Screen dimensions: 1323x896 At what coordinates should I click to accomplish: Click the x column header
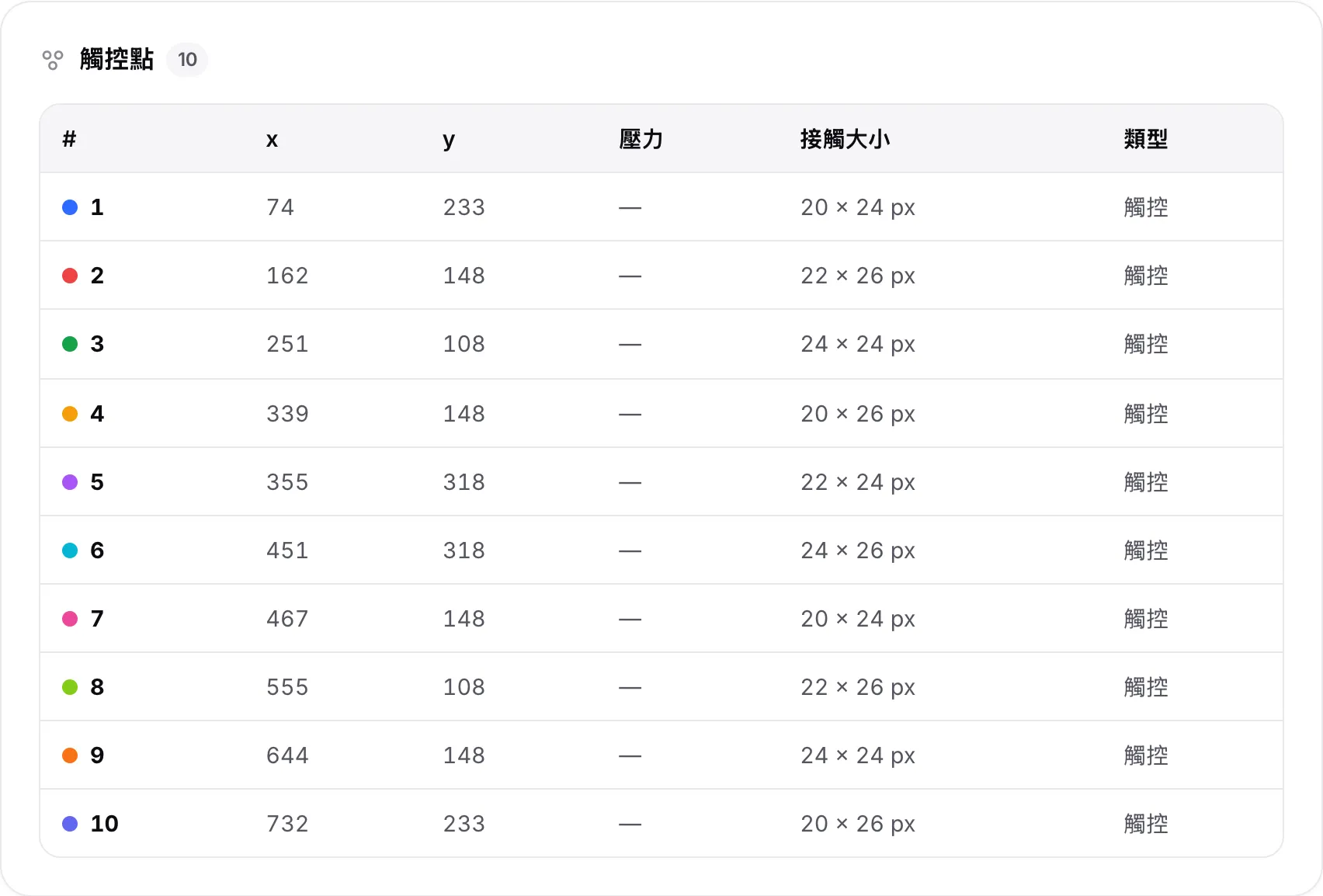(x=272, y=140)
